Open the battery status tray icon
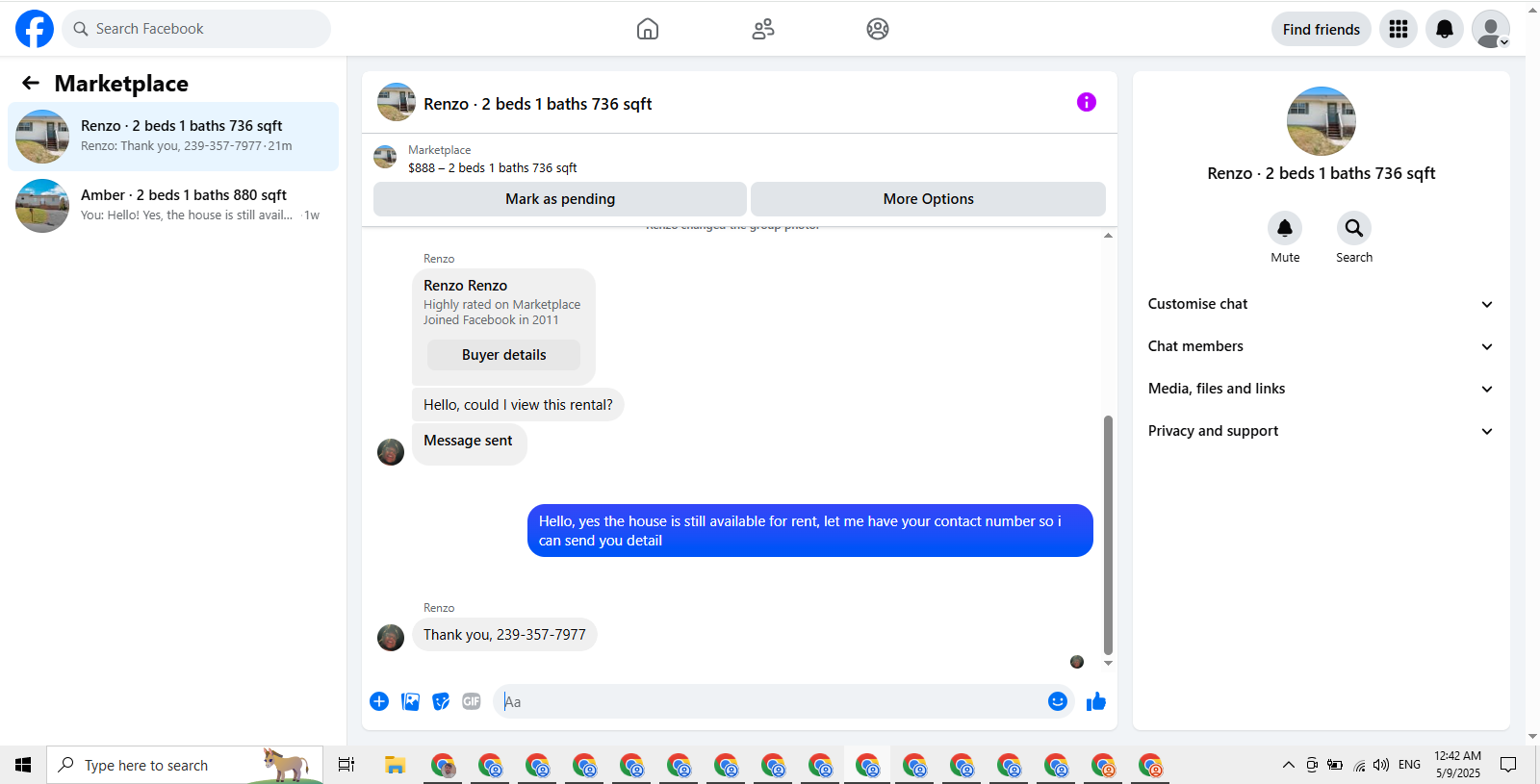The height and width of the screenshot is (784, 1540). pos(1335,765)
